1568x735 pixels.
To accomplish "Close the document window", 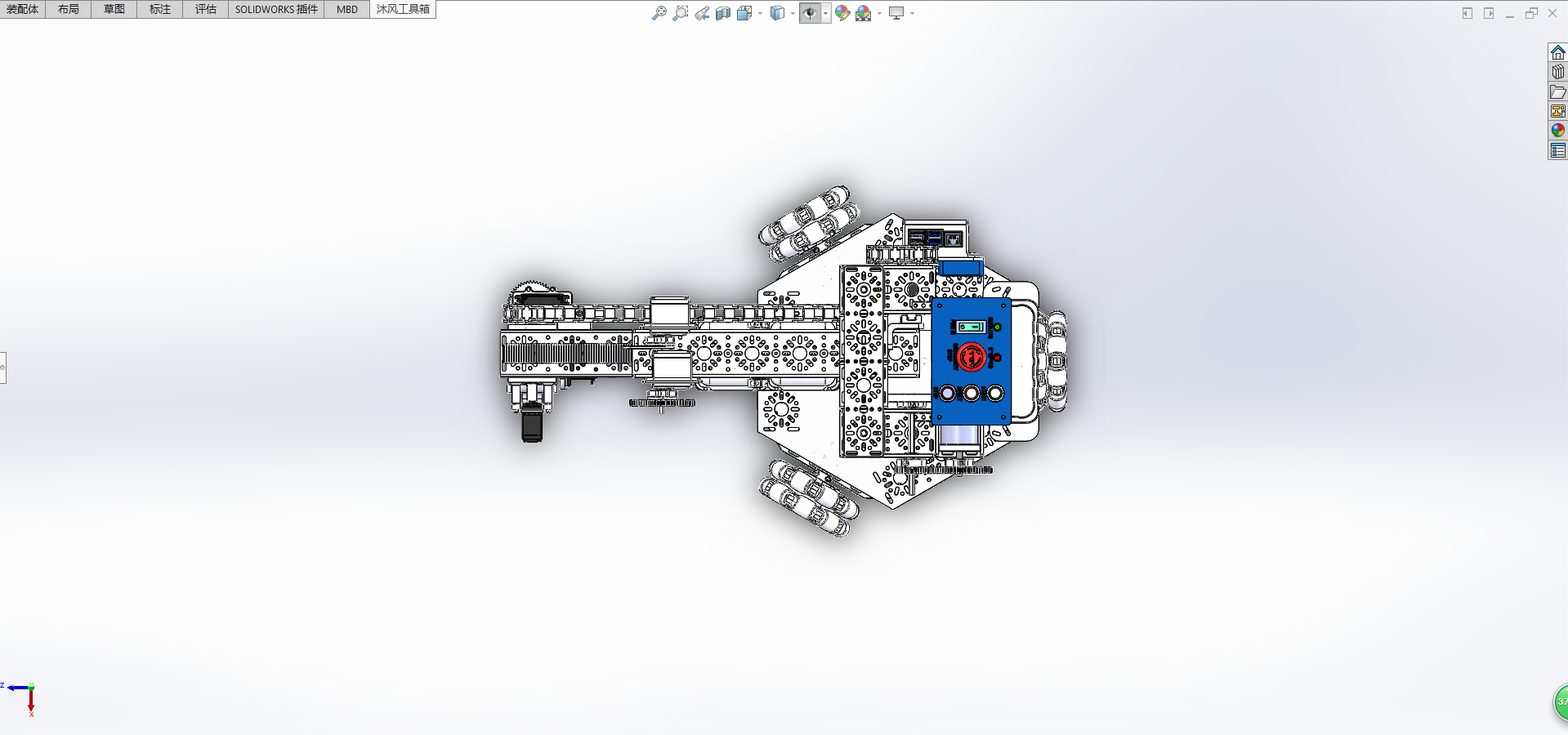I will pos(1552,13).
